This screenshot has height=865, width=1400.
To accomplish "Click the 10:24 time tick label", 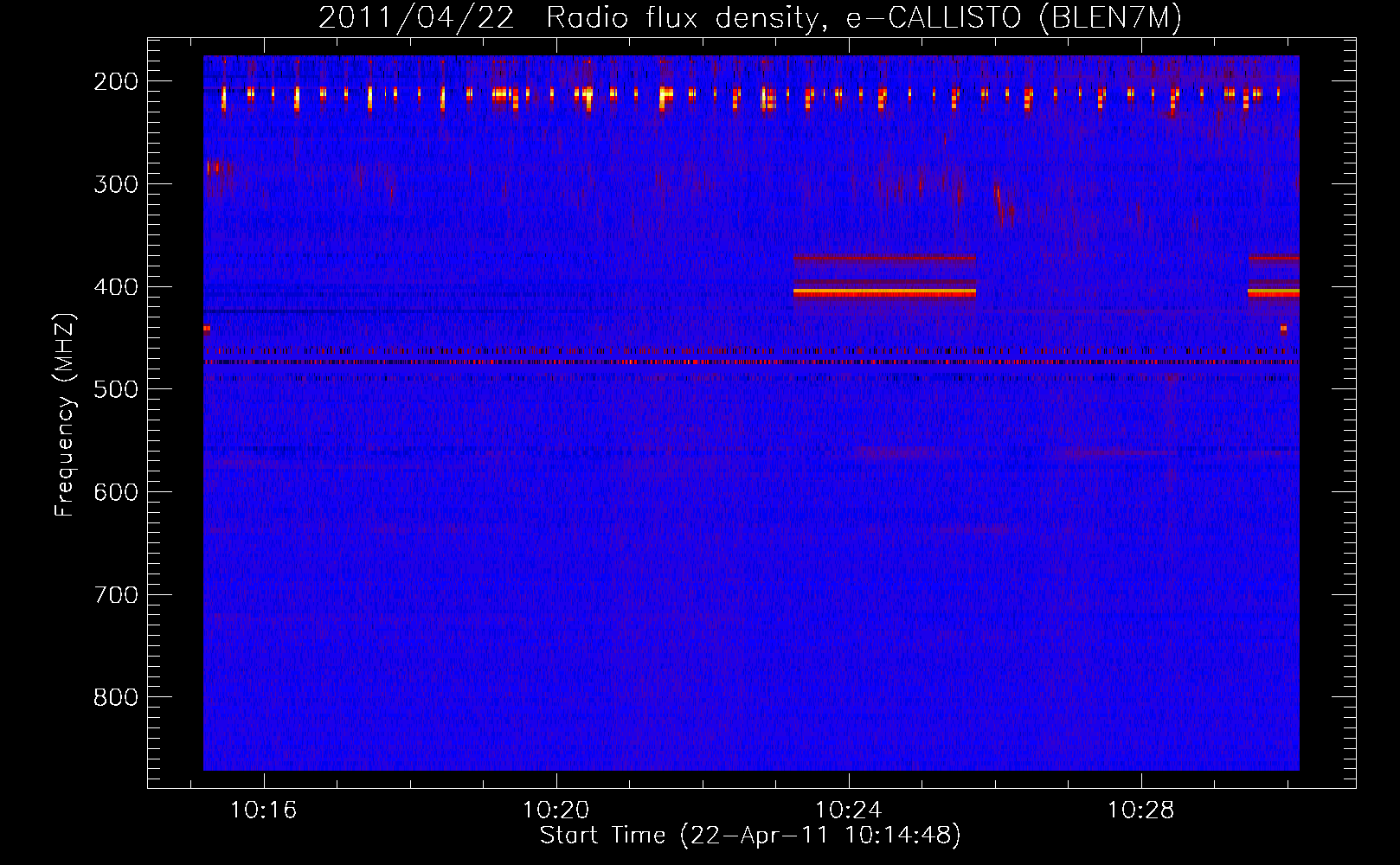I will (x=849, y=810).
